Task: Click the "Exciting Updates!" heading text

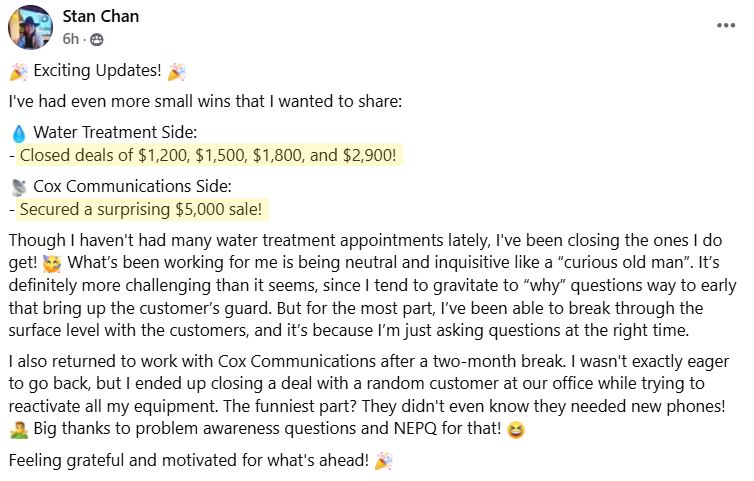Action: coord(98,72)
